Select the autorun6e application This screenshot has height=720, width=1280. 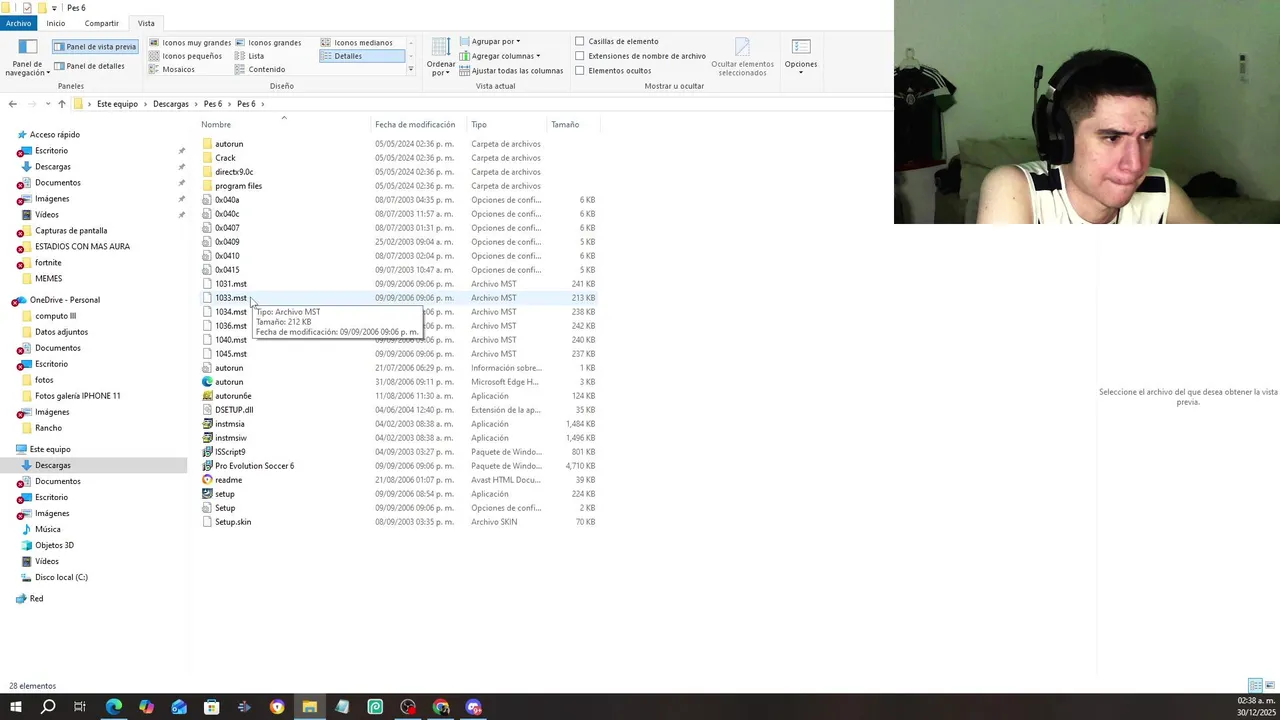tap(233, 396)
